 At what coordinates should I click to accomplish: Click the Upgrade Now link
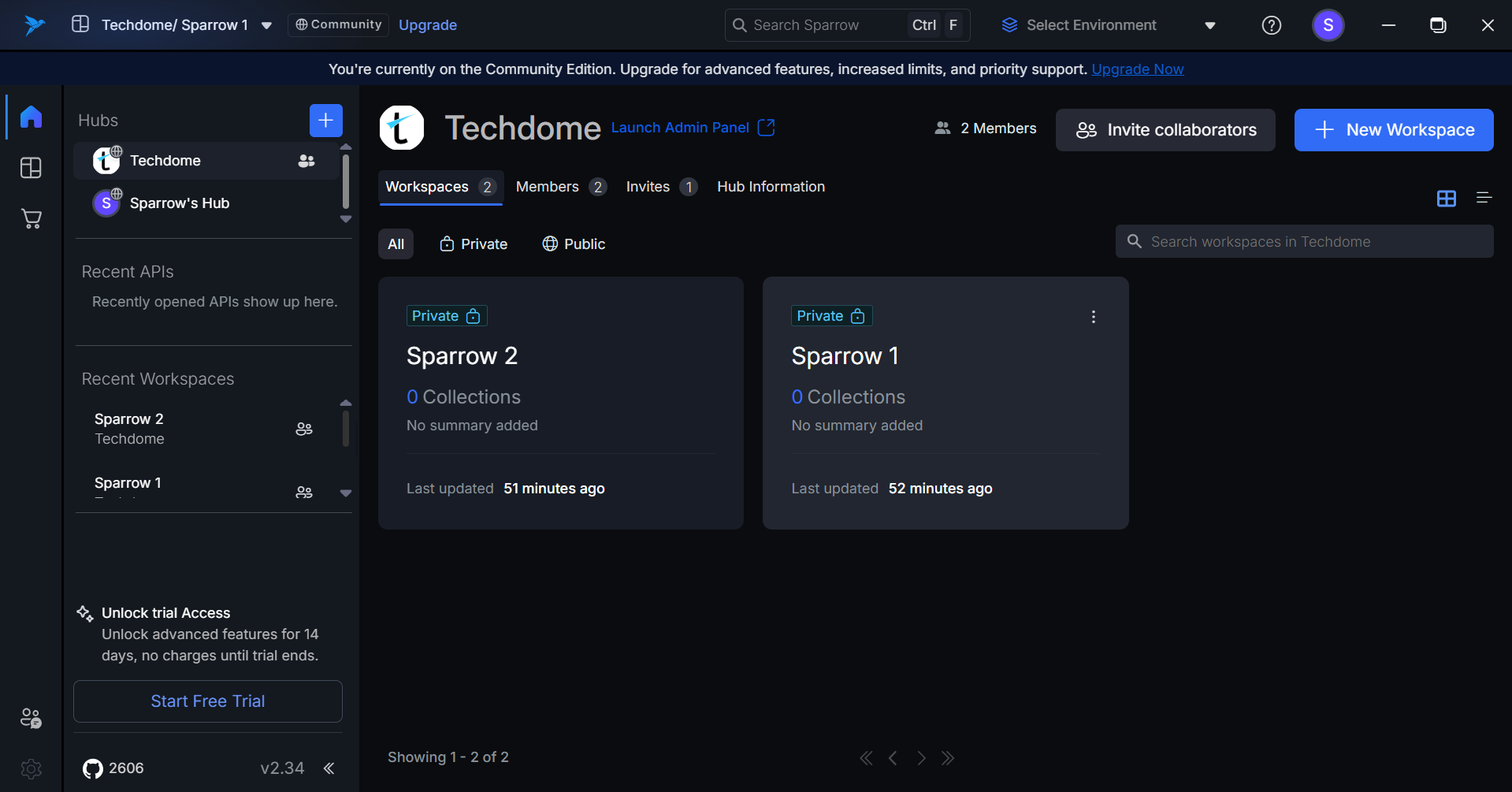click(x=1137, y=69)
